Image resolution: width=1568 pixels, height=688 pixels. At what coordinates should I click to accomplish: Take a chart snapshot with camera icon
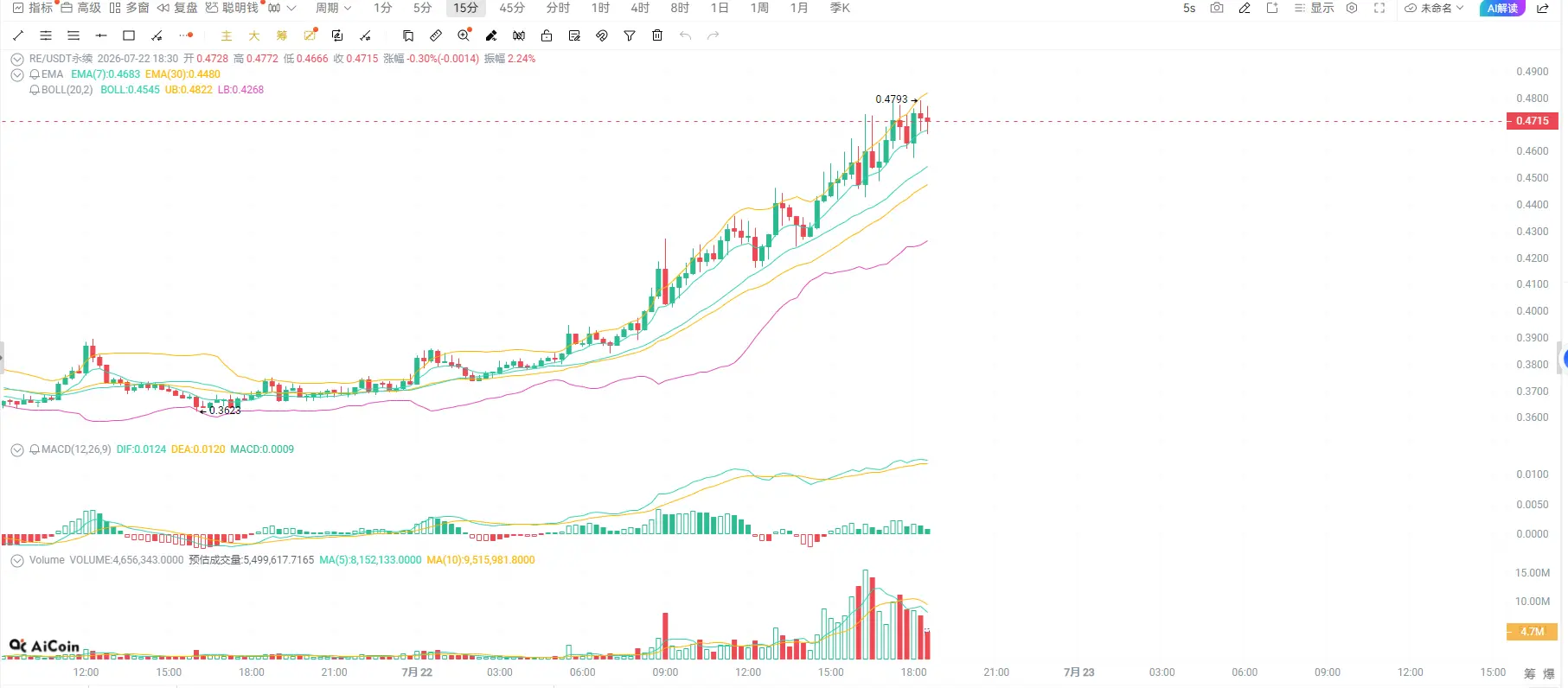(x=1217, y=8)
